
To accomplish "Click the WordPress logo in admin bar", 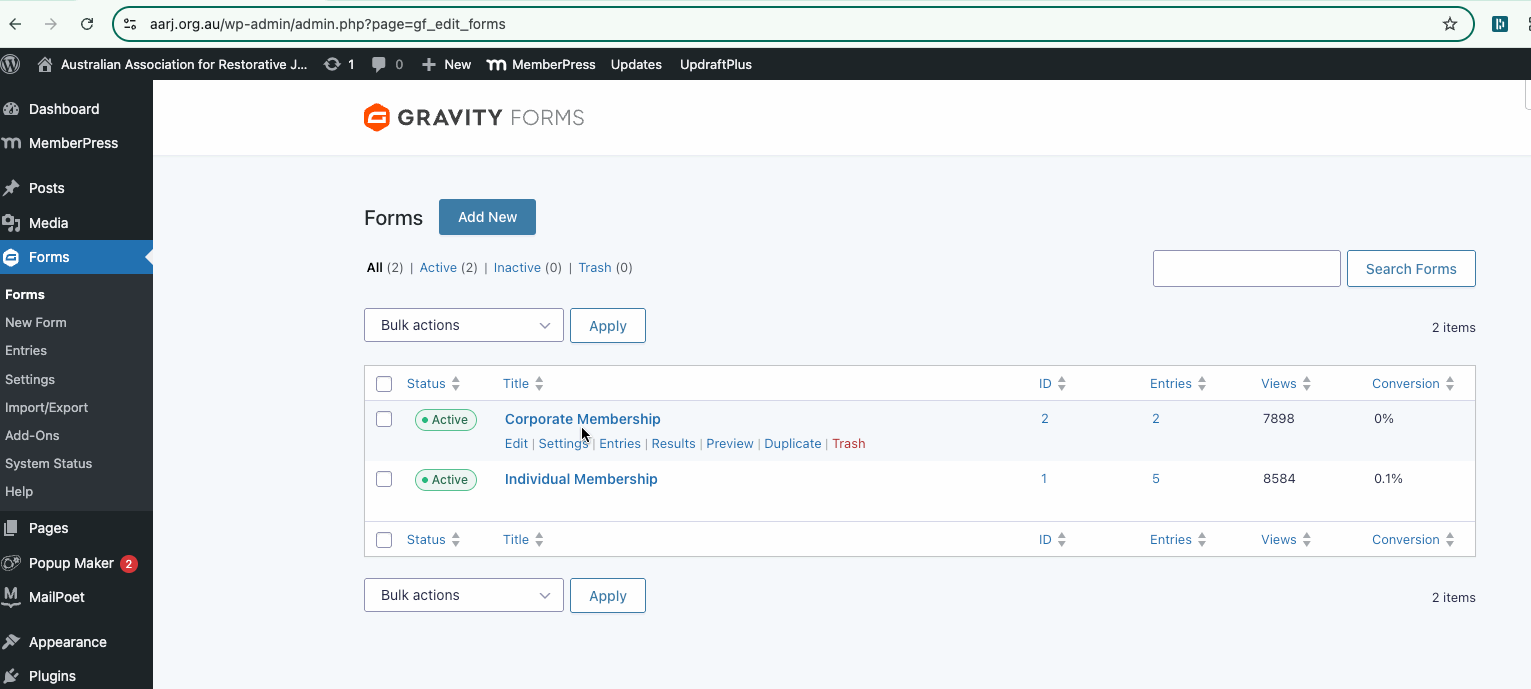I will click(x=11, y=64).
